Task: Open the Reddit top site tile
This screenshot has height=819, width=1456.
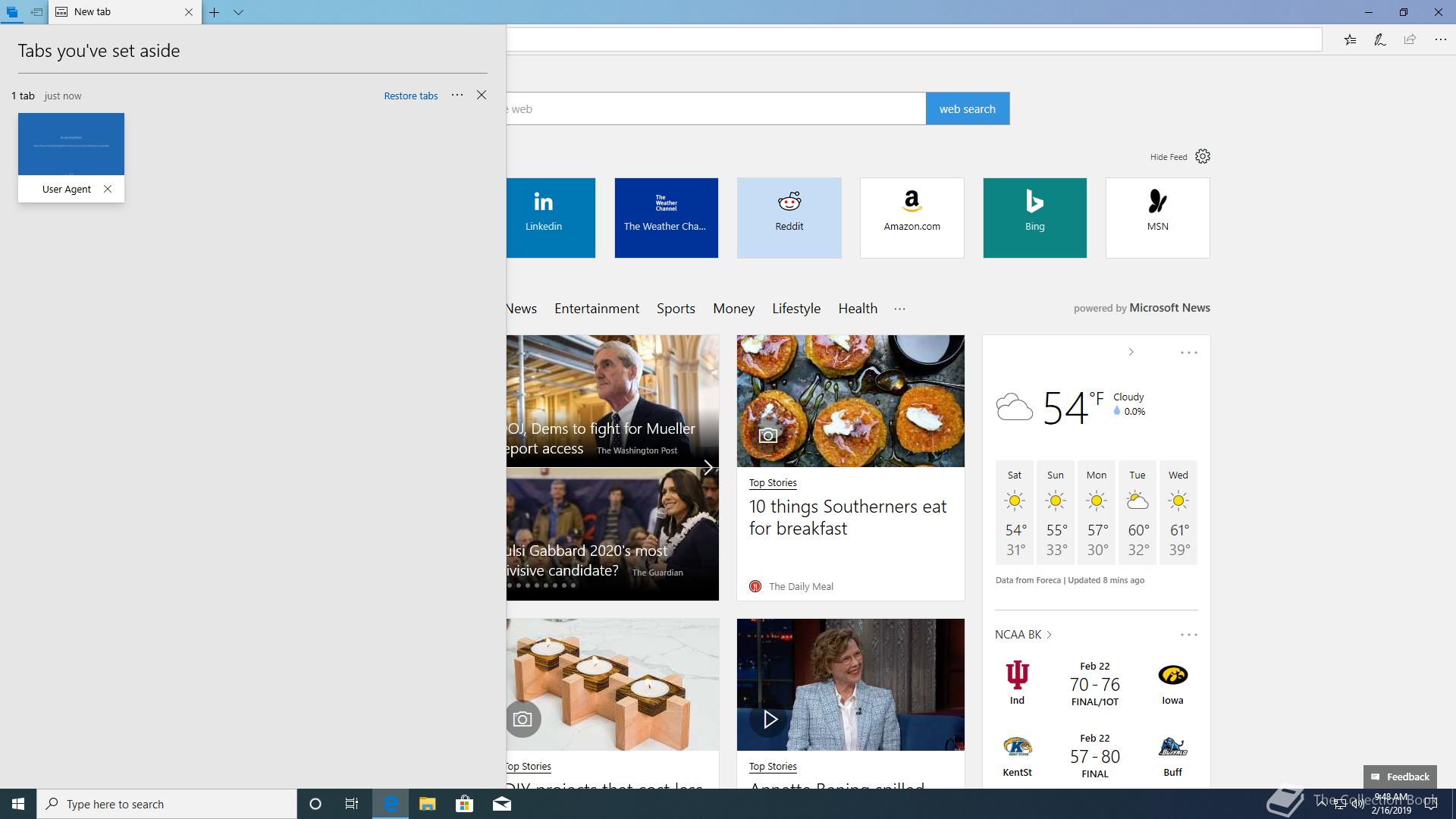Action: coord(789,218)
